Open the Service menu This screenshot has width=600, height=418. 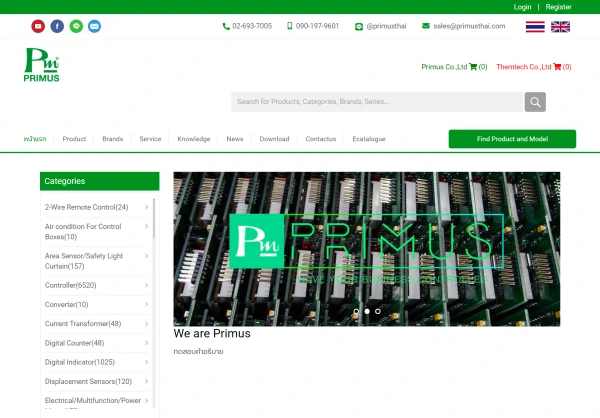click(150, 139)
